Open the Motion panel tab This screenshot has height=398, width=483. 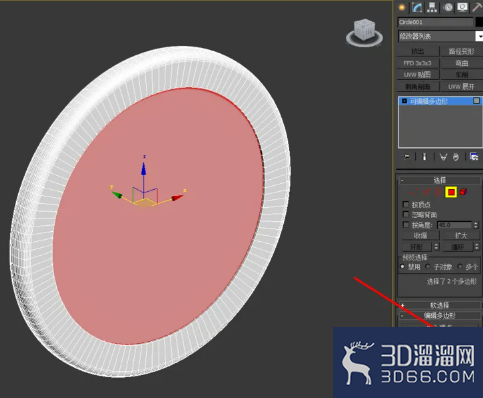pyautogui.click(x=448, y=7)
